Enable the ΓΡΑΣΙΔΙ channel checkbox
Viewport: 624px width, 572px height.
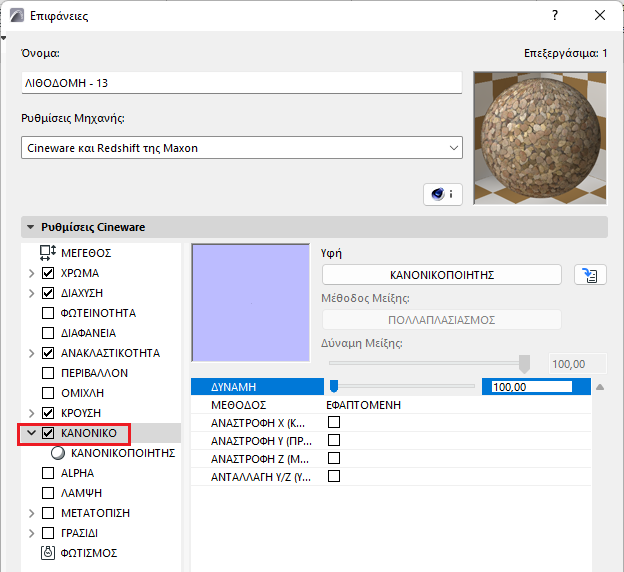tap(48, 533)
